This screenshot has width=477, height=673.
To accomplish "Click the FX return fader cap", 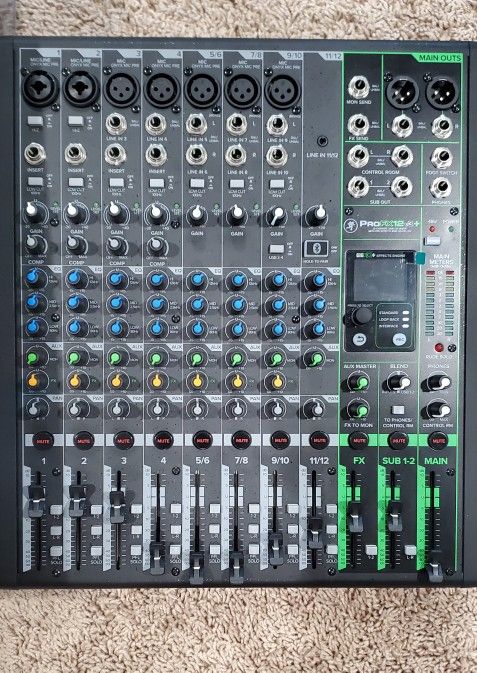I will 355,517.
